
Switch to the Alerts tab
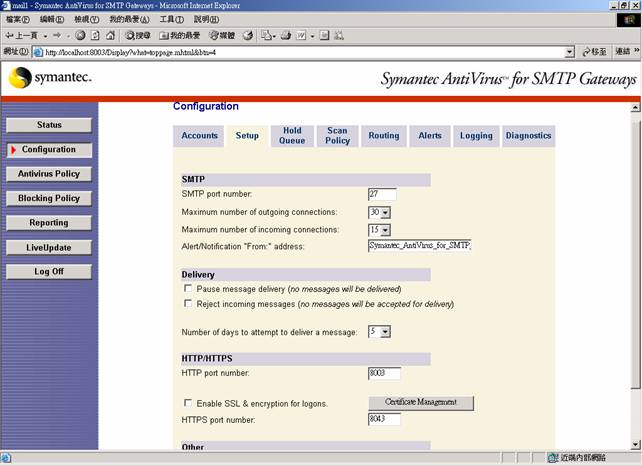(430, 136)
